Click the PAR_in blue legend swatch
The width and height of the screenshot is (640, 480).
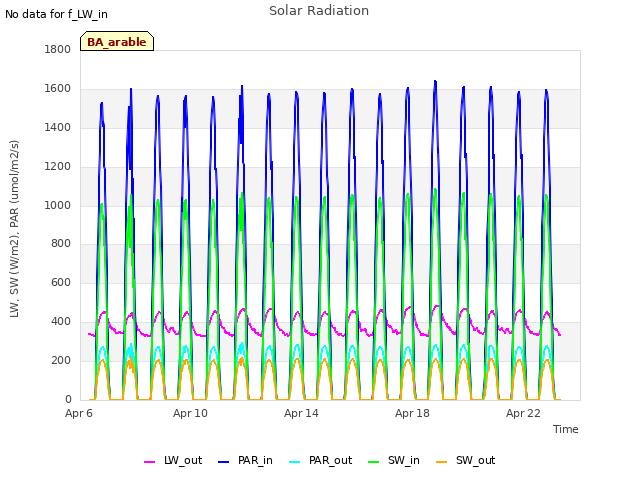[x=223, y=462]
